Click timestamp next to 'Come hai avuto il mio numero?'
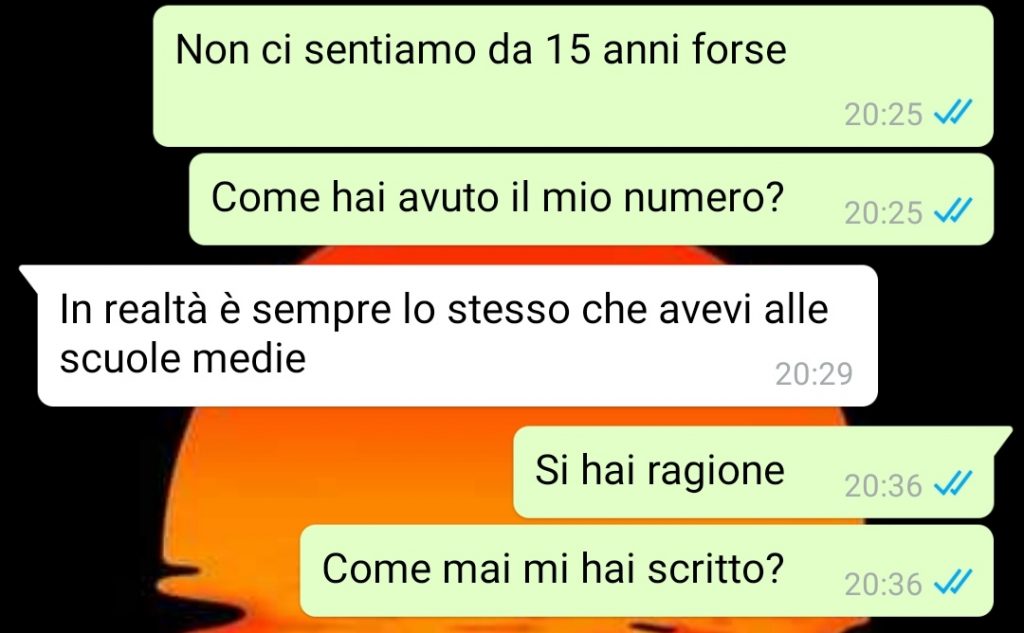 (883, 214)
